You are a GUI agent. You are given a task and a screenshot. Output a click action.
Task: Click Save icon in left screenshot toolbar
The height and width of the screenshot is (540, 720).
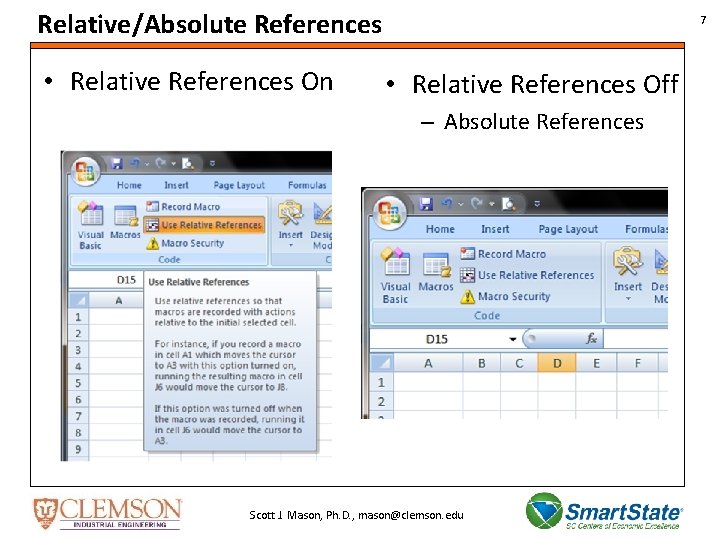click(117, 163)
